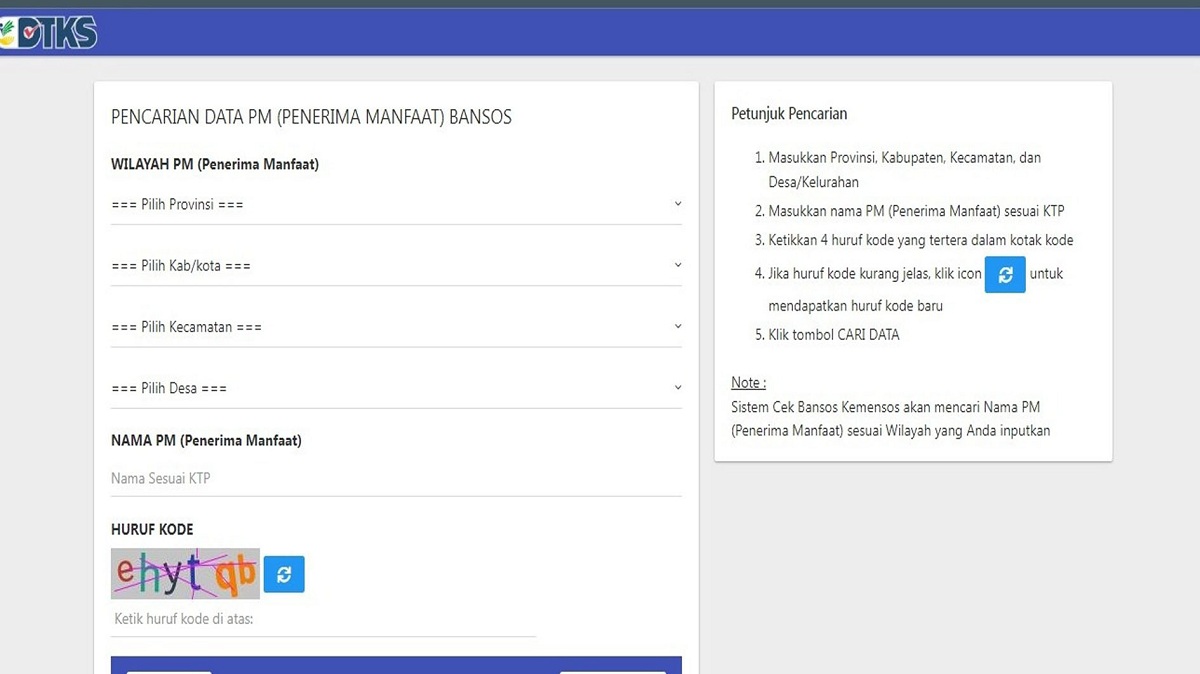Click the refresh icon beside the captcha image
The height and width of the screenshot is (674, 1200).
point(283,574)
